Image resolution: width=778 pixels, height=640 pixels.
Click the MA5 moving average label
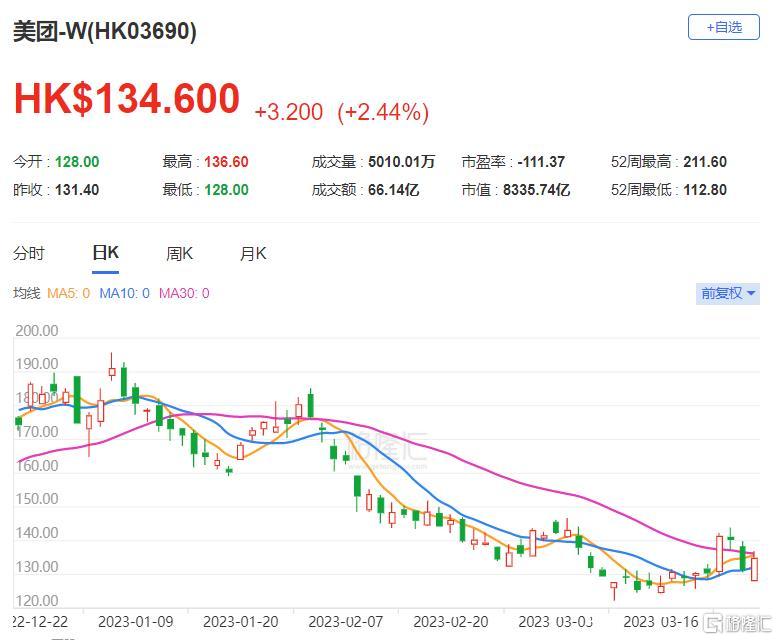[68, 293]
